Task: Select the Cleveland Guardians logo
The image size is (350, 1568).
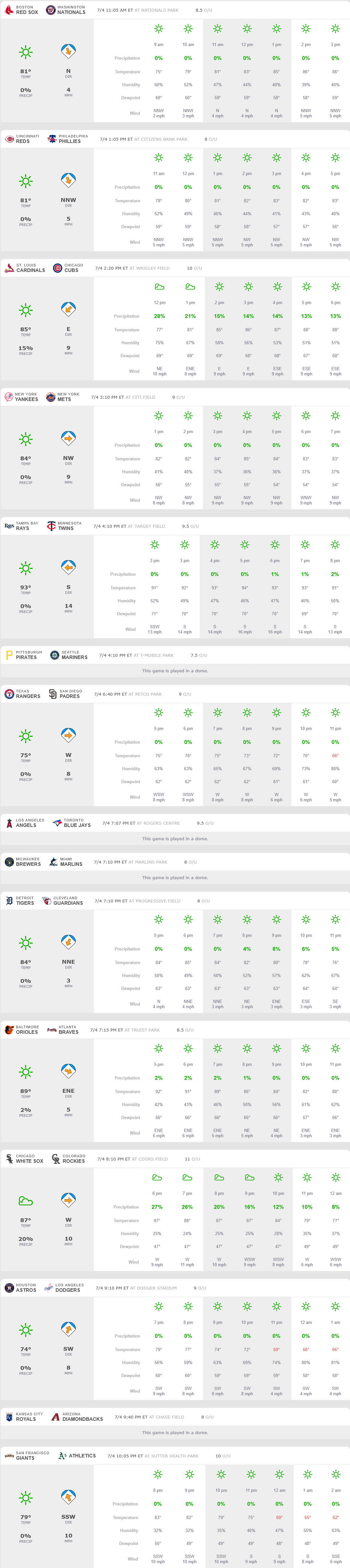Action: [x=46, y=902]
